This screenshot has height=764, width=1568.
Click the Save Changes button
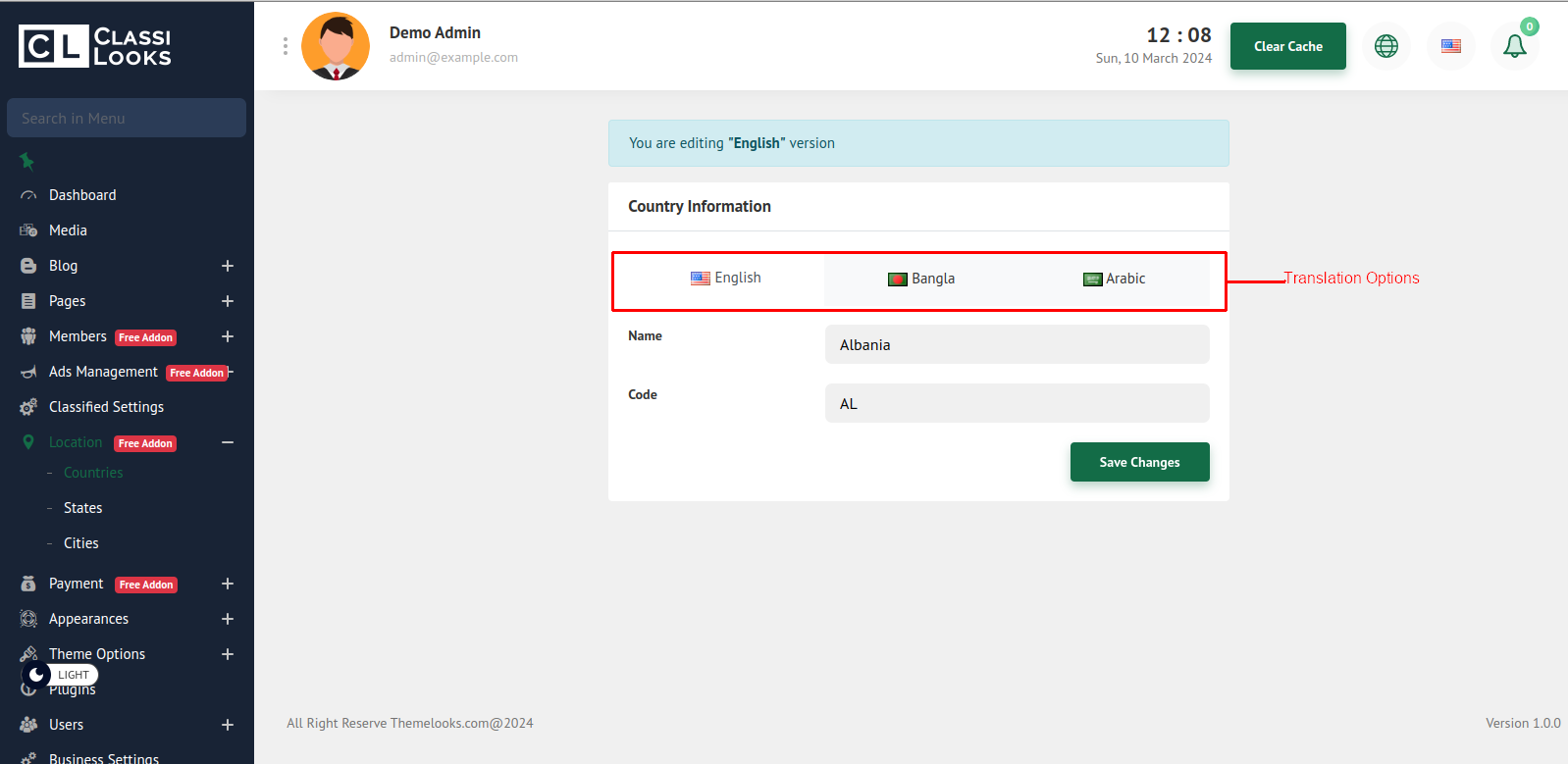coord(1139,462)
